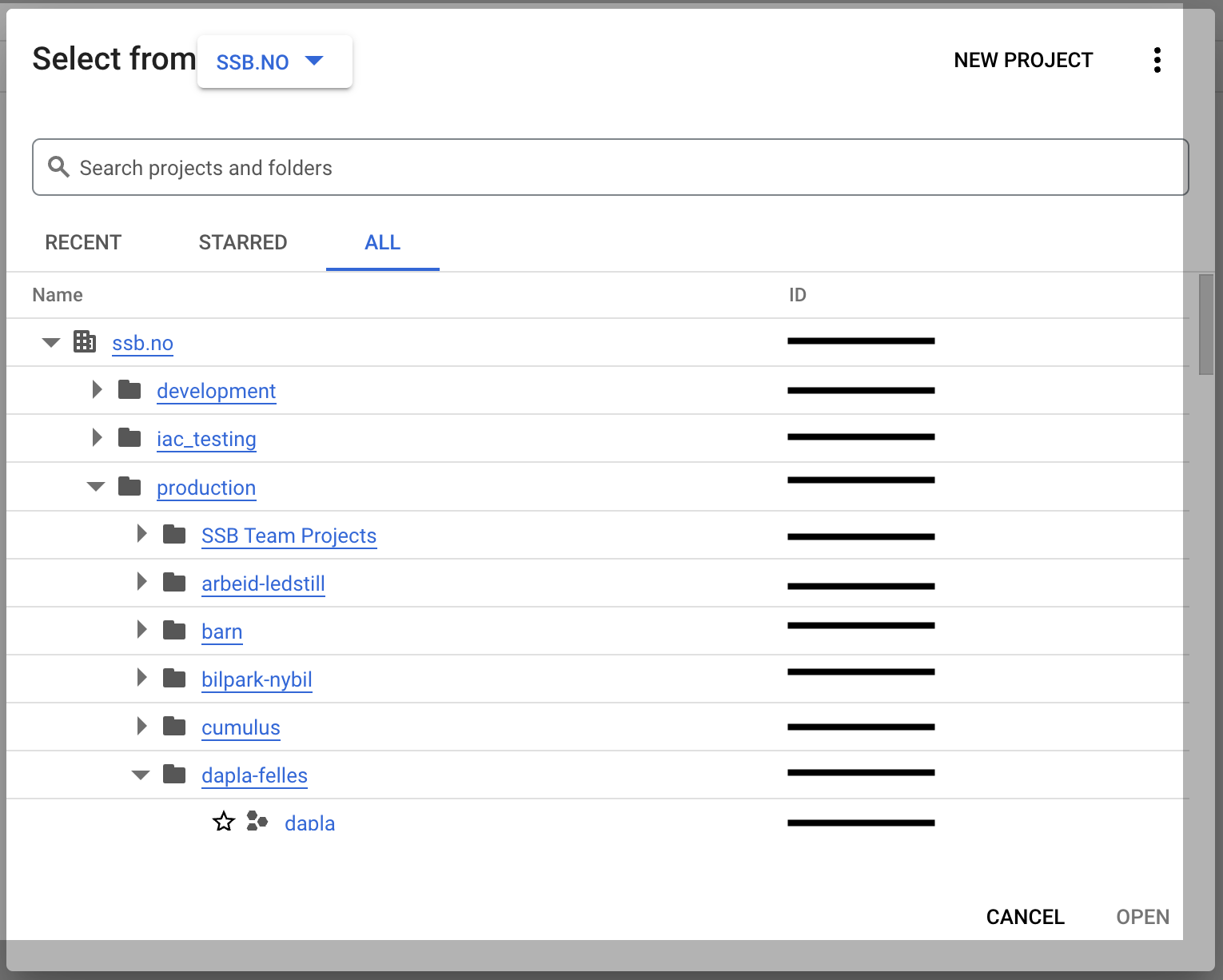Screen dimensions: 1223x980
Task: Open the development folder link
Action: point(216,391)
